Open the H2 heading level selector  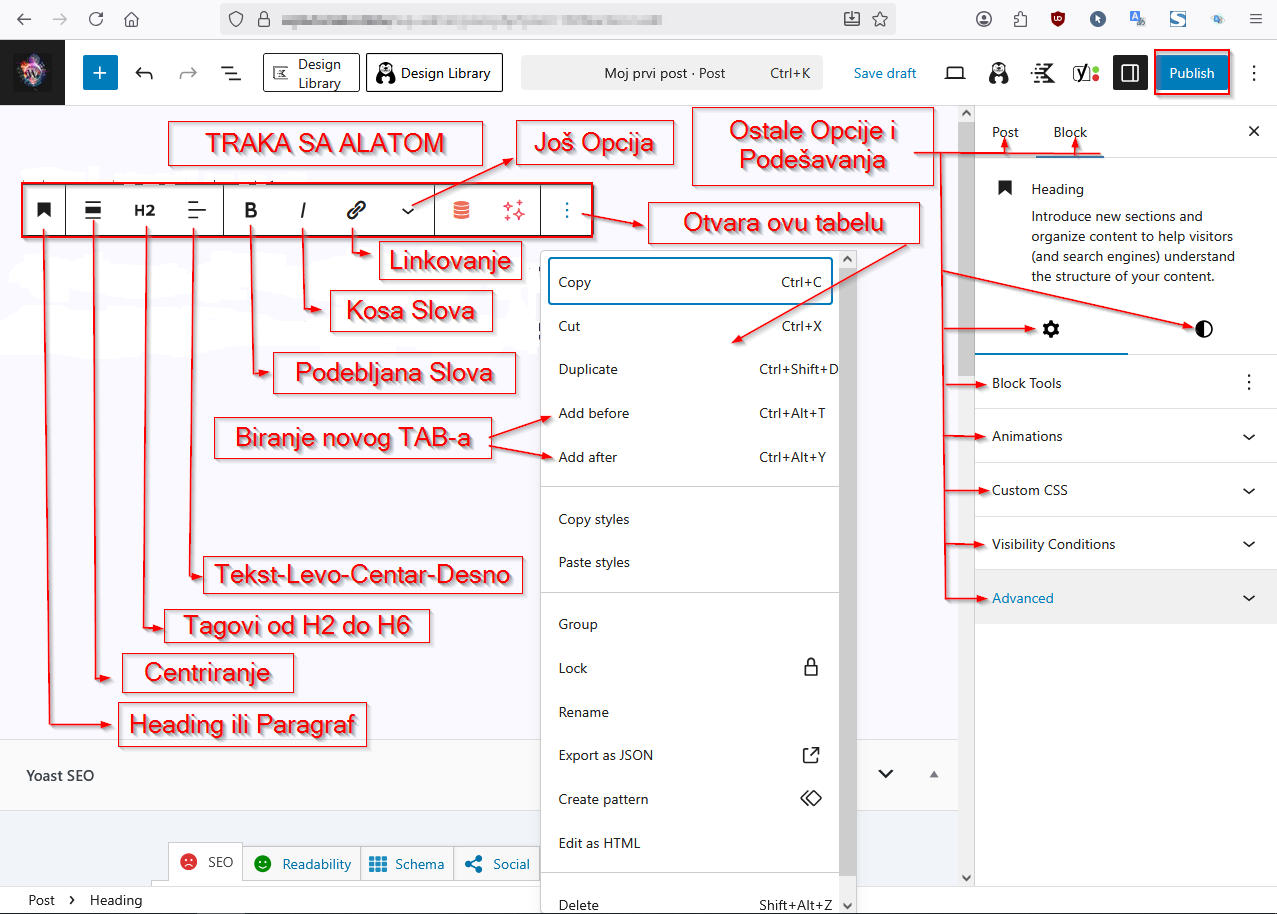coord(145,210)
